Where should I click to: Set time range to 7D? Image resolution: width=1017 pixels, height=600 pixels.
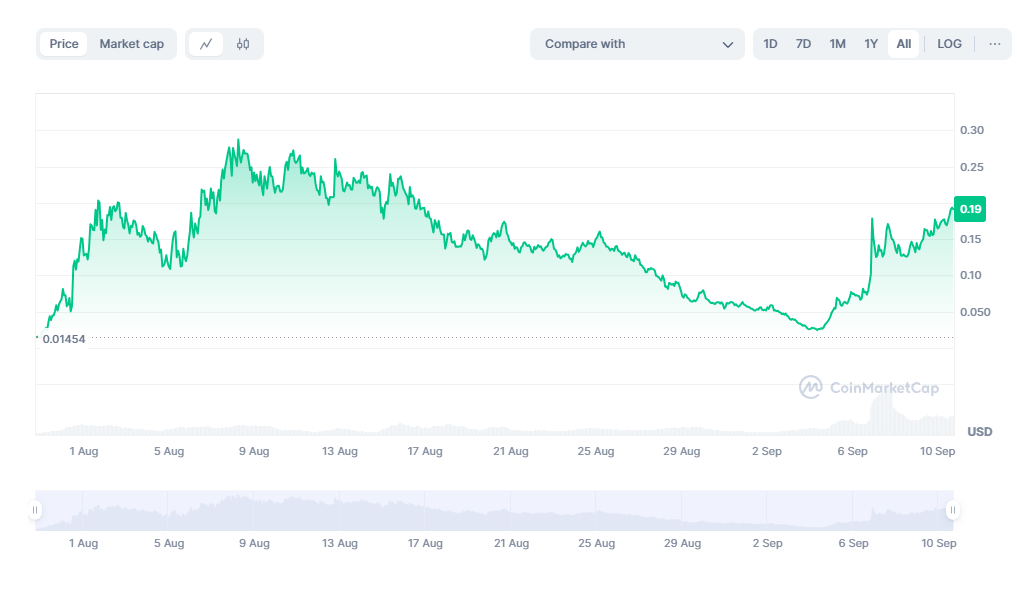click(x=803, y=44)
